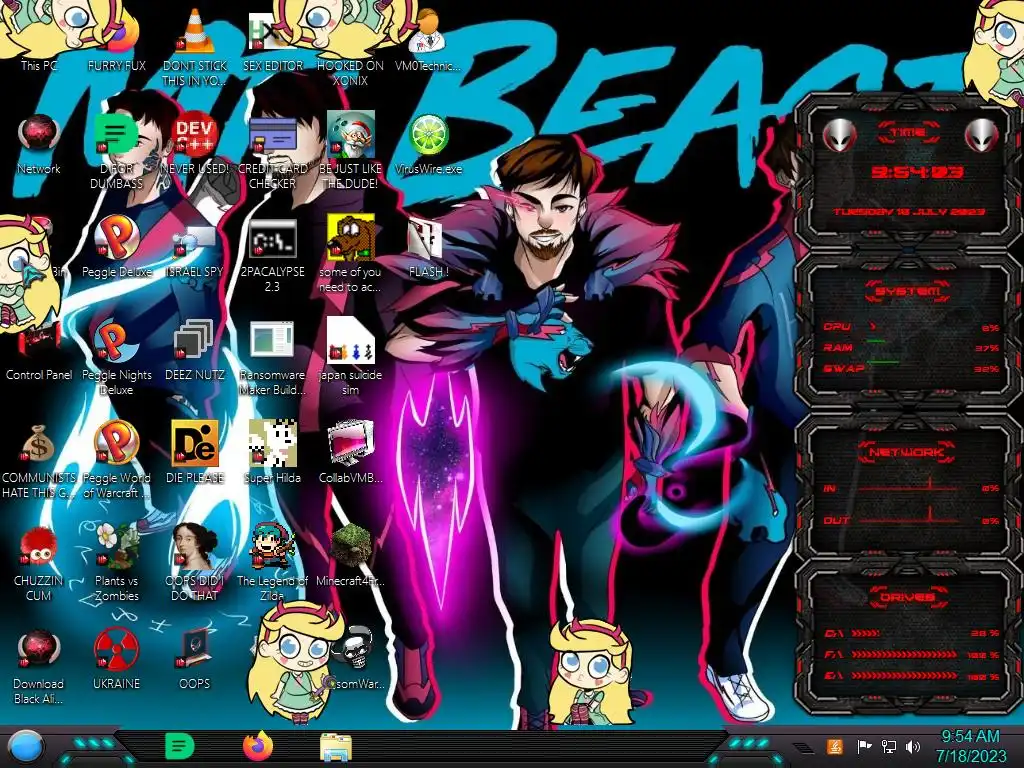Image resolution: width=1024 pixels, height=768 pixels.
Task: Click the SYSTEM header in the widget
Action: click(908, 291)
